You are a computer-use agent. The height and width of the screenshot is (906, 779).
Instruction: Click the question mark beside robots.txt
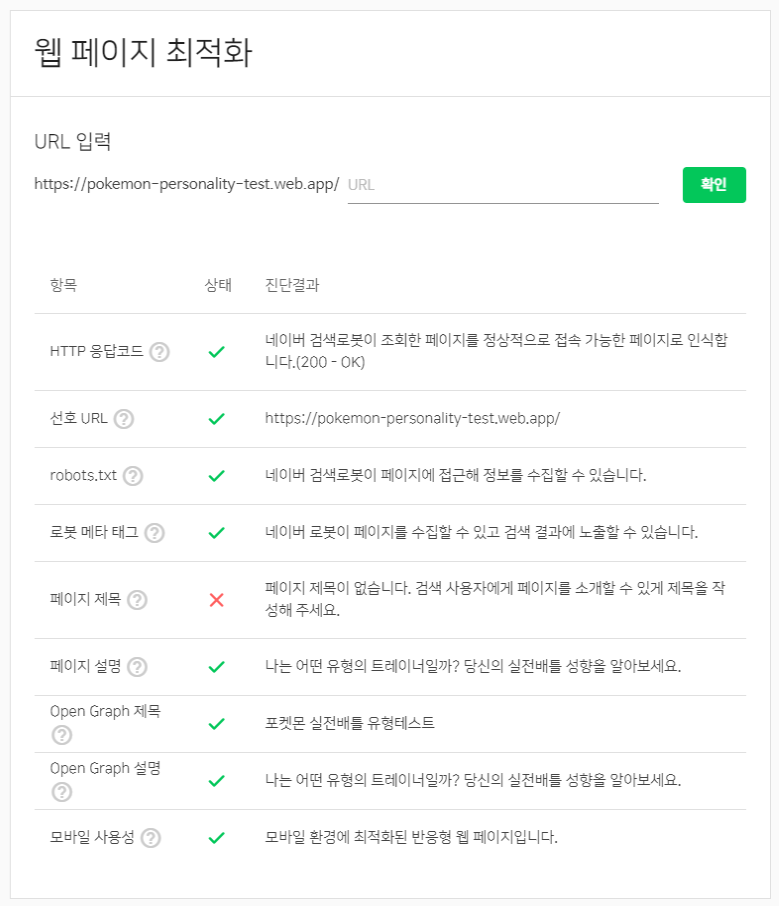(133, 476)
